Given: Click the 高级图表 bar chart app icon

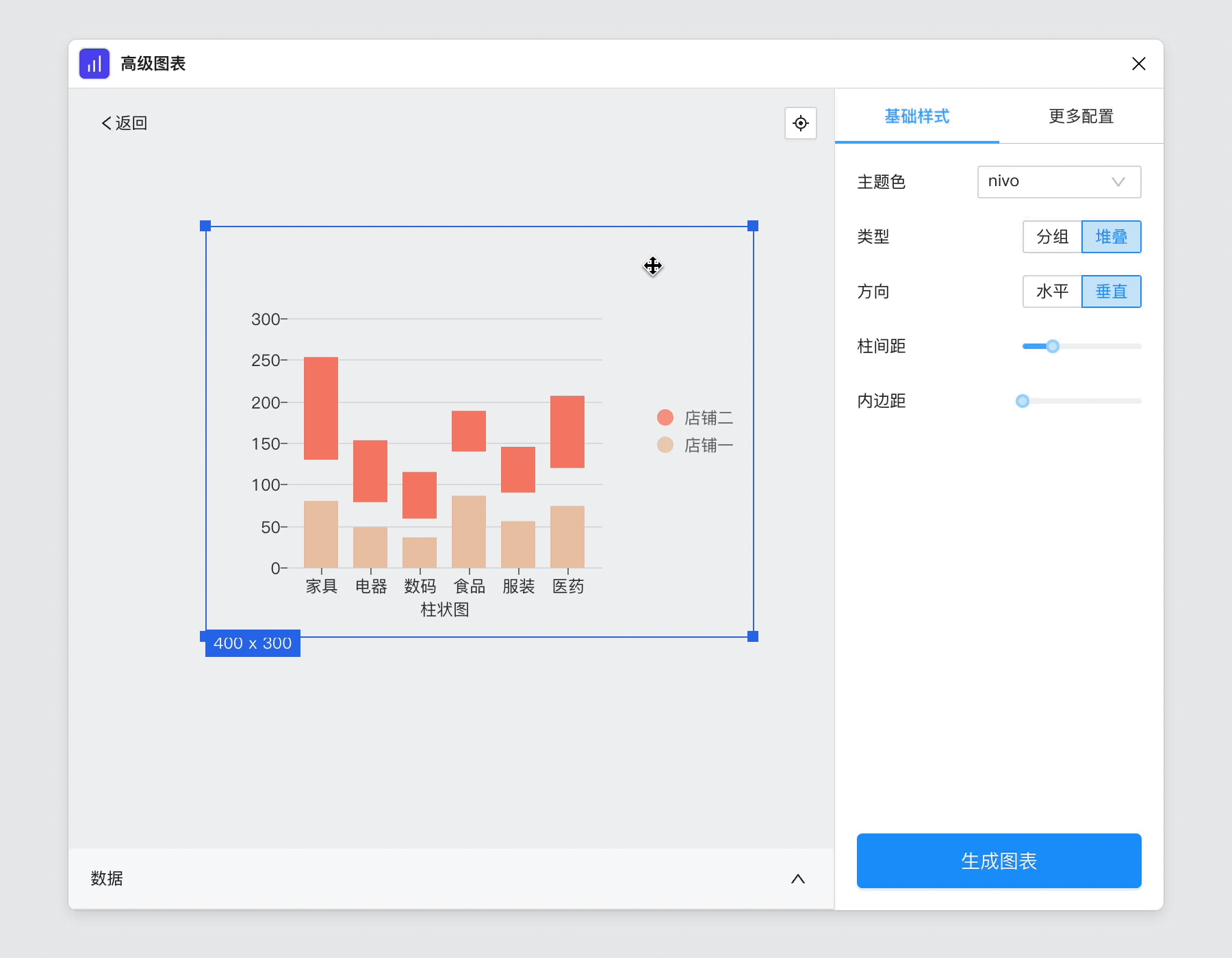Looking at the screenshot, I should click(94, 64).
